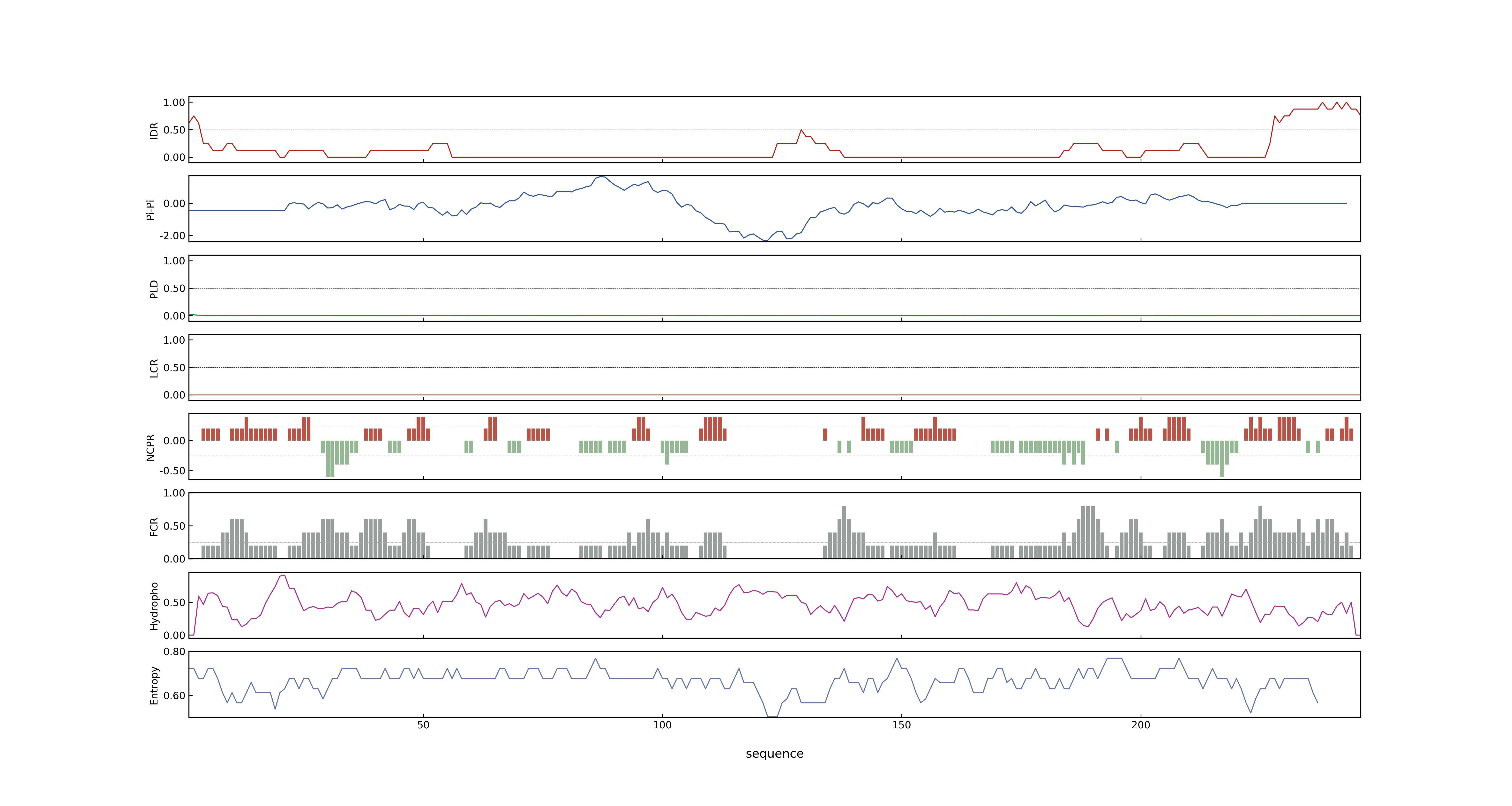The height and width of the screenshot is (806, 1512).
Task: Click the IDR axis label
Action: 154,130
